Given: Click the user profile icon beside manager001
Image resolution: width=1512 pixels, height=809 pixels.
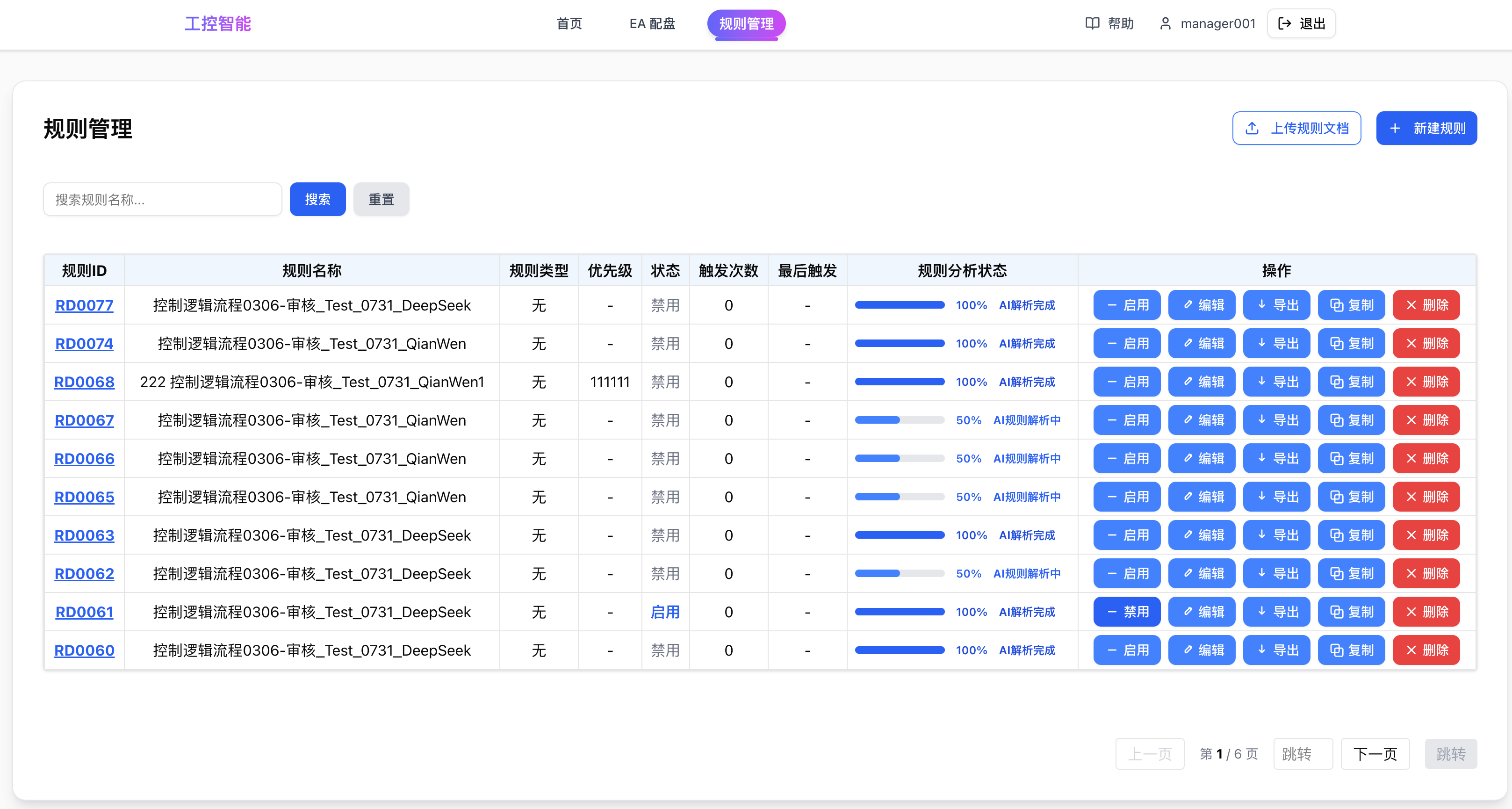Looking at the screenshot, I should (x=1165, y=23).
